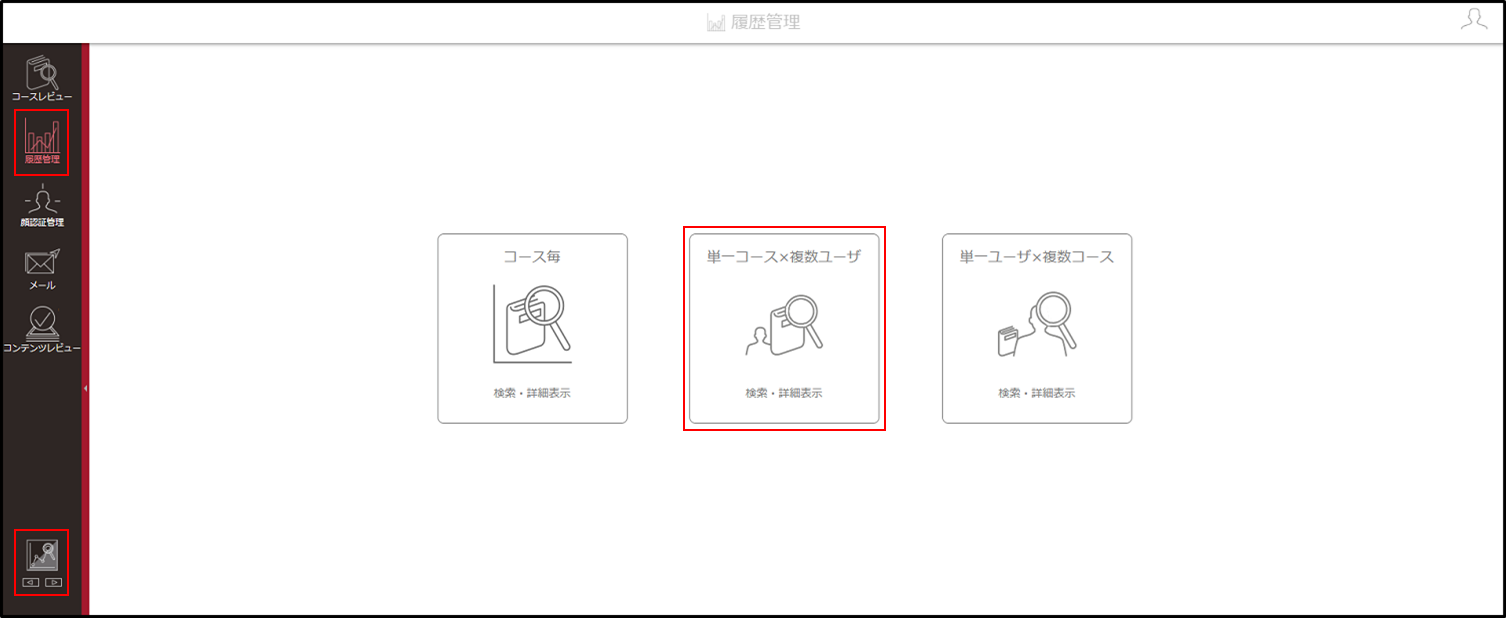Open 顔認証管理 from the sidebar
The height and width of the screenshot is (618, 1506).
(42, 206)
